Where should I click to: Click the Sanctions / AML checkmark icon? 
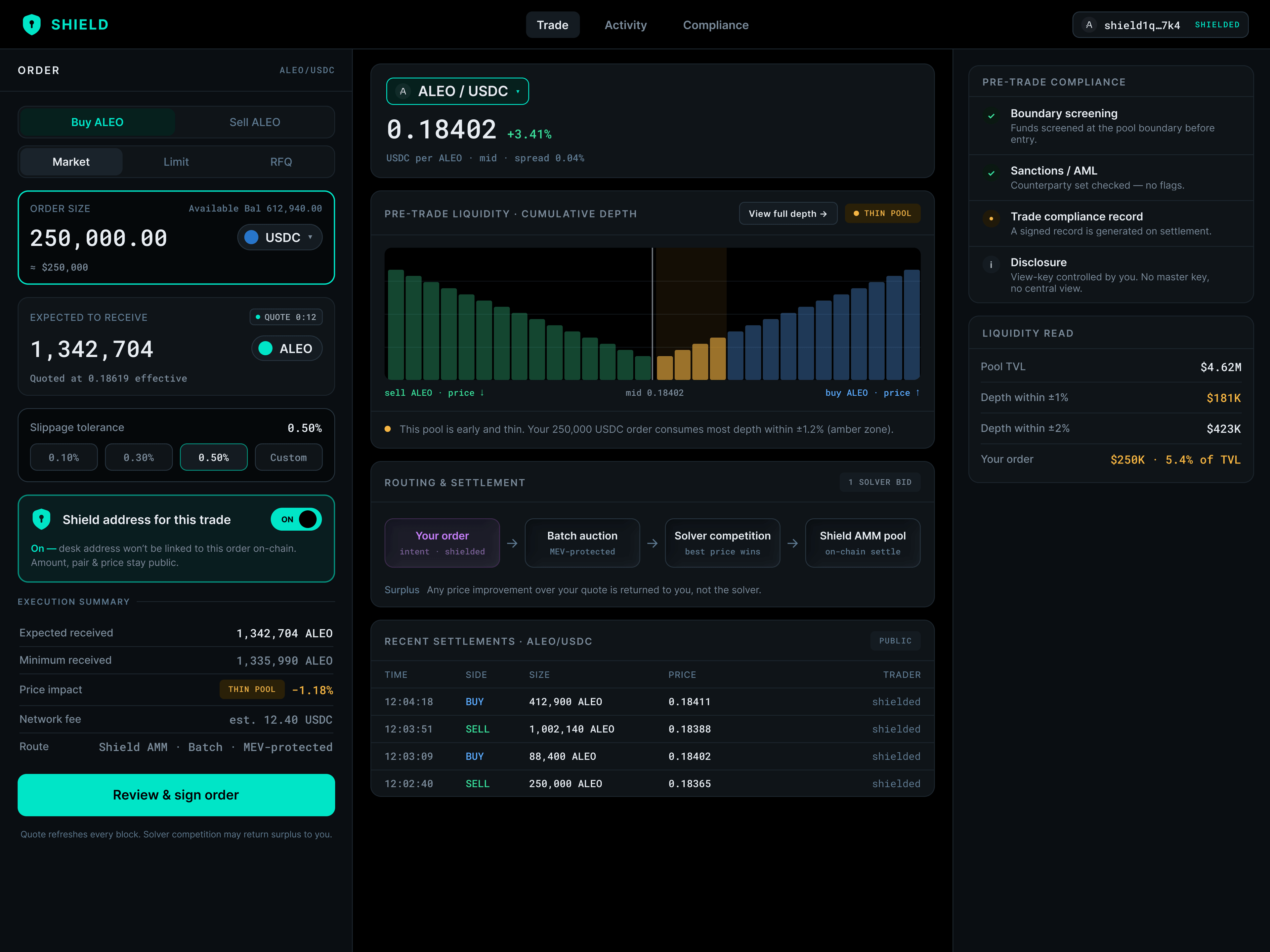point(991,173)
